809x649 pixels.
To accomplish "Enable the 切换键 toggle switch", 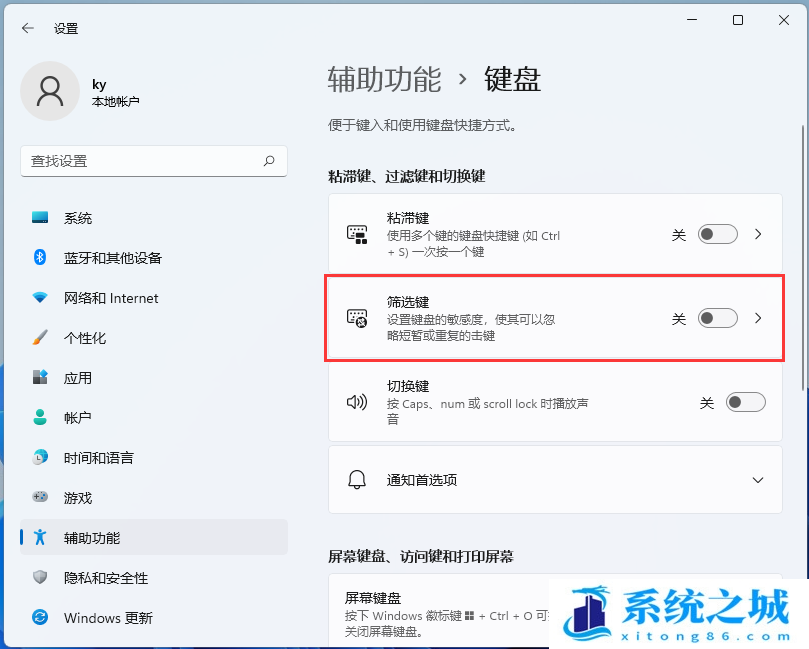I will (x=746, y=402).
